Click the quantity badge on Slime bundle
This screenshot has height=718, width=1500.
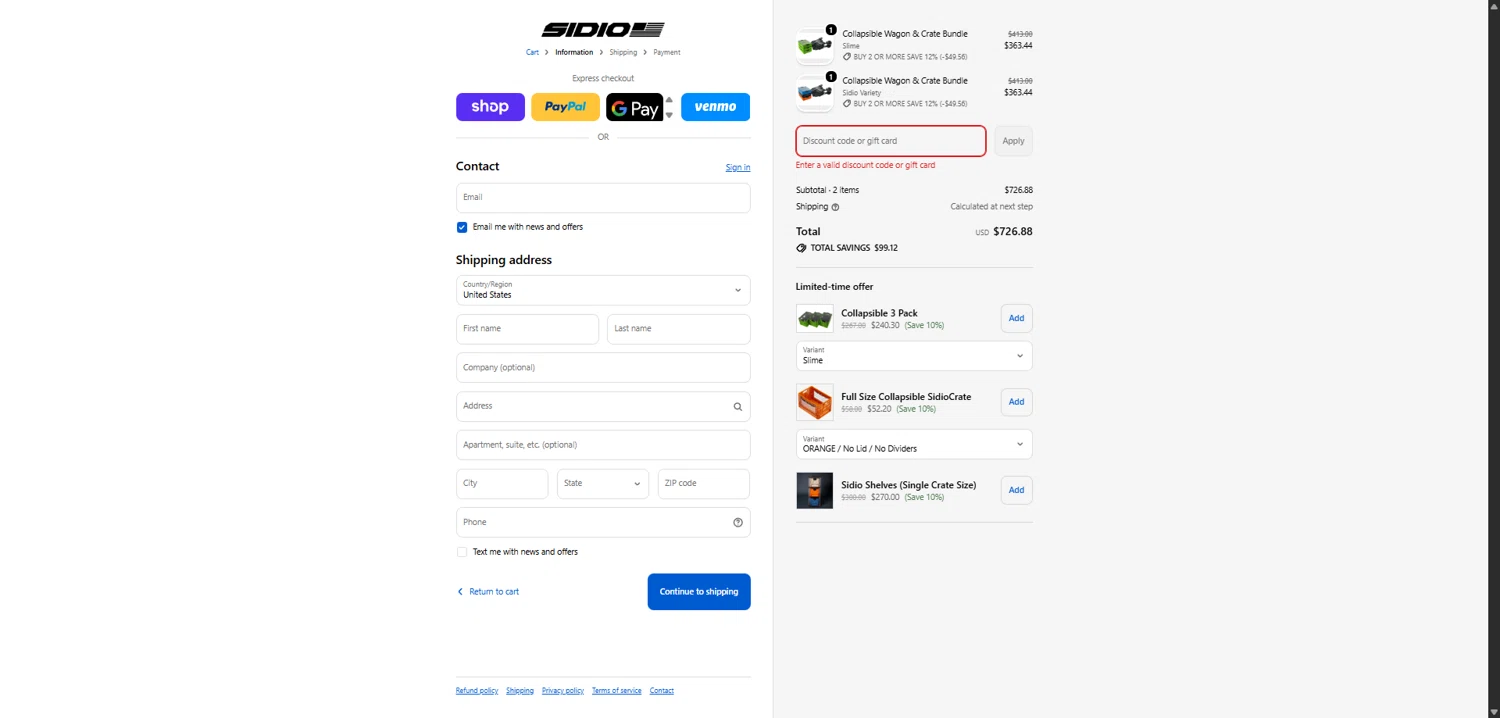click(831, 30)
